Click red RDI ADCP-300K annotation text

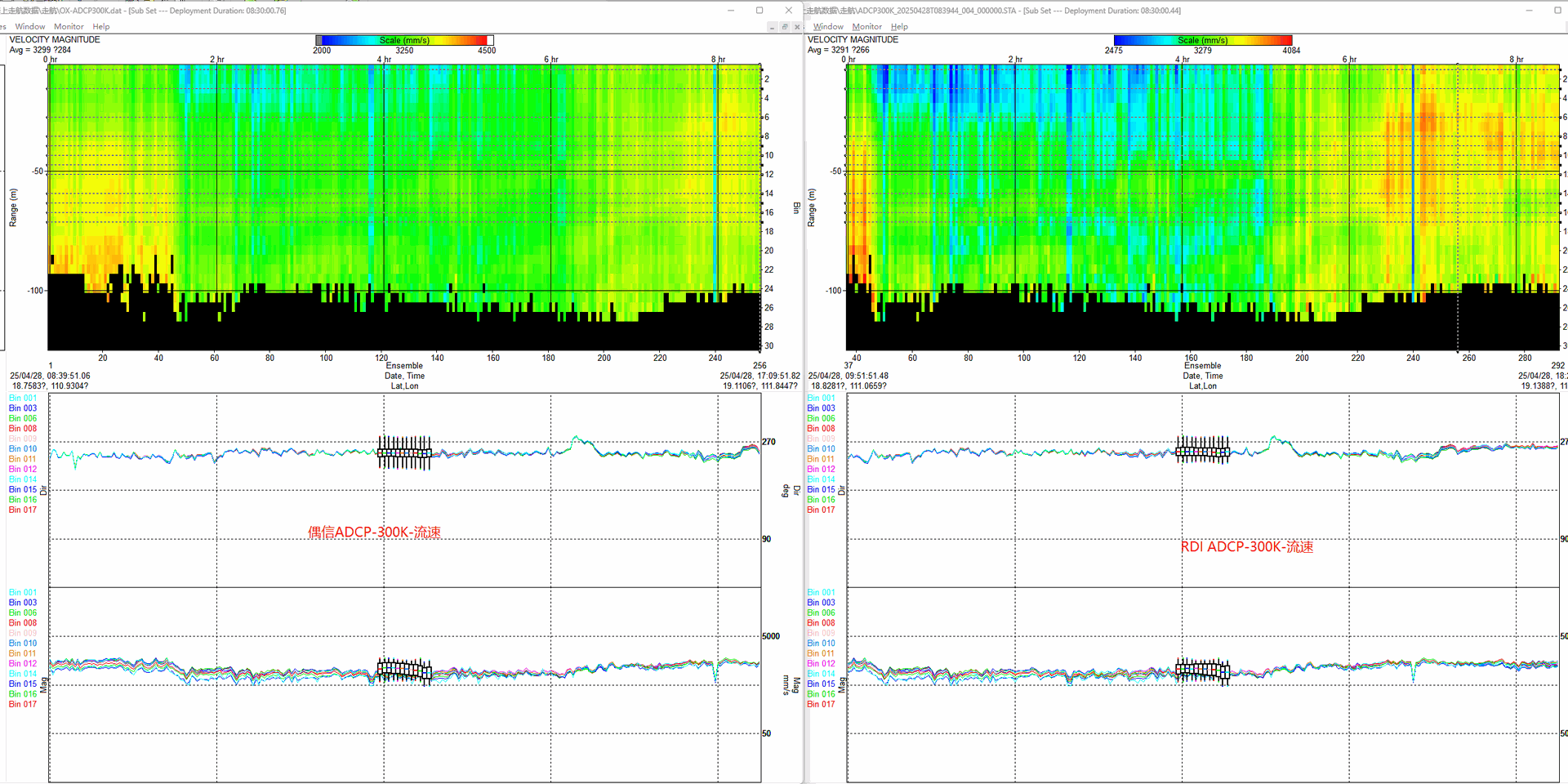[1247, 547]
